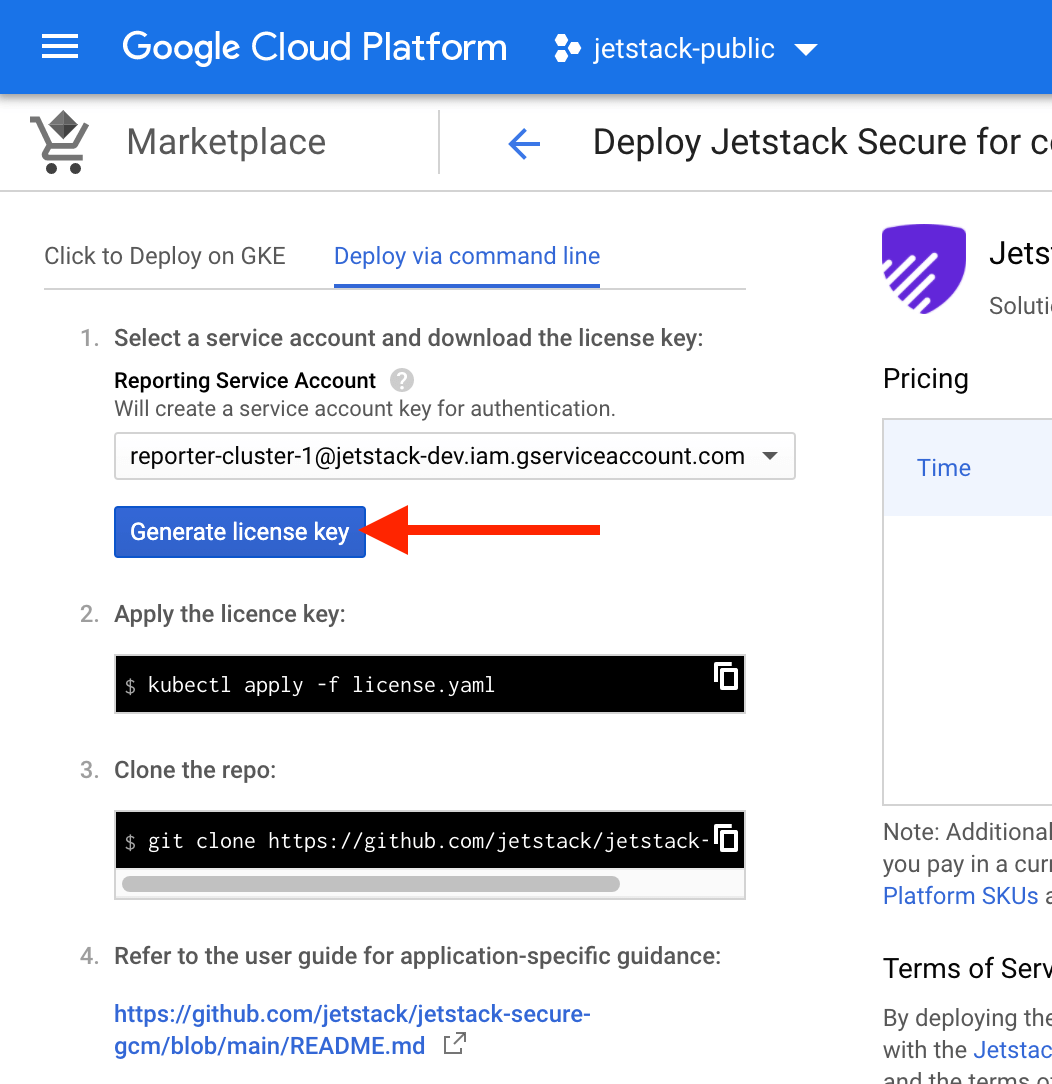Open the reporter-cluster-1 service account dropdown
This screenshot has width=1052, height=1084.
(x=455, y=456)
